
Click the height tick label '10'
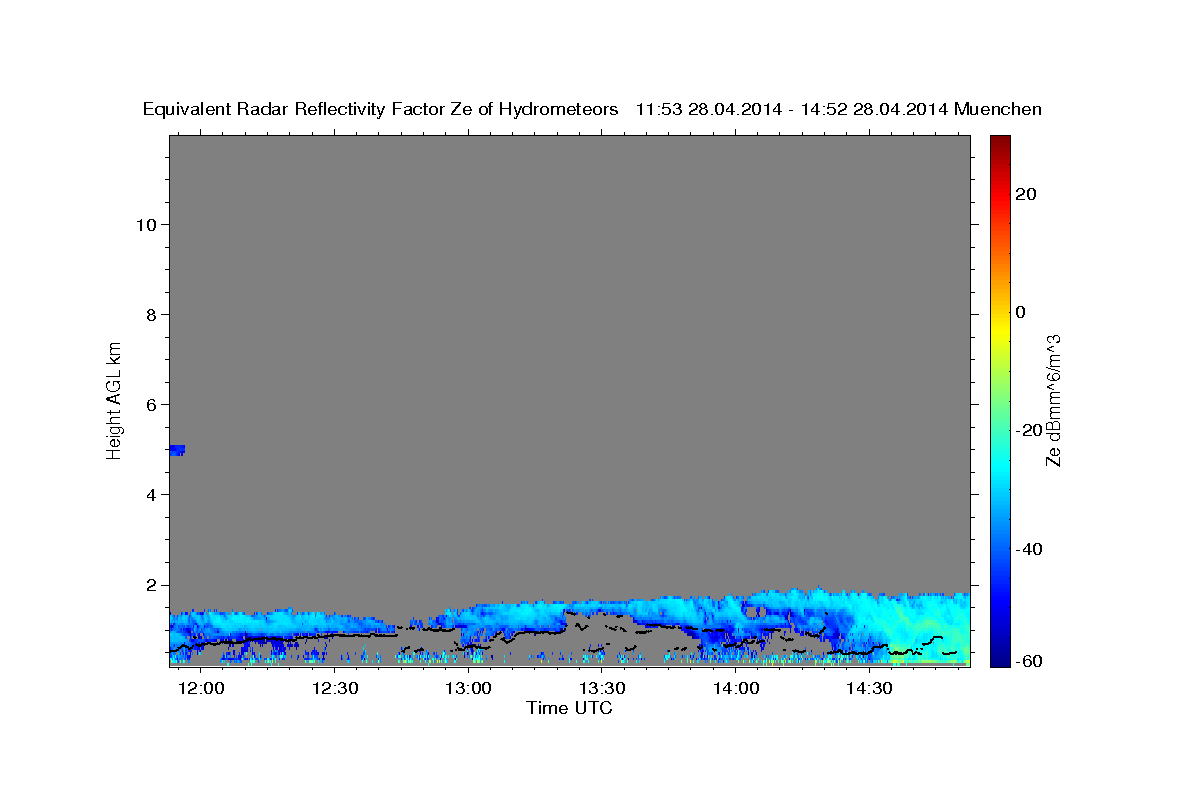[x=146, y=224]
